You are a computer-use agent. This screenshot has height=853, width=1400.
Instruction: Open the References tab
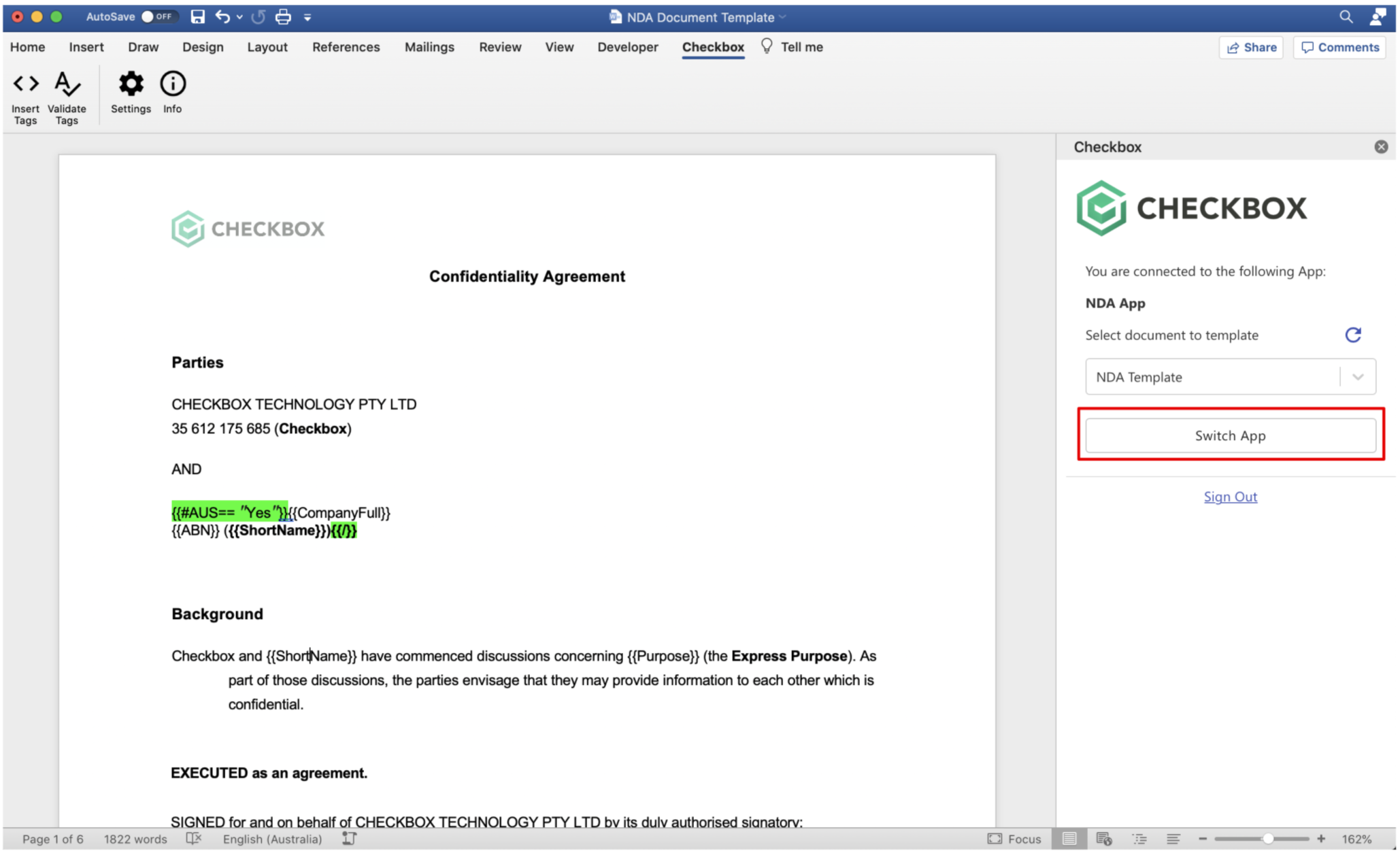[346, 47]
